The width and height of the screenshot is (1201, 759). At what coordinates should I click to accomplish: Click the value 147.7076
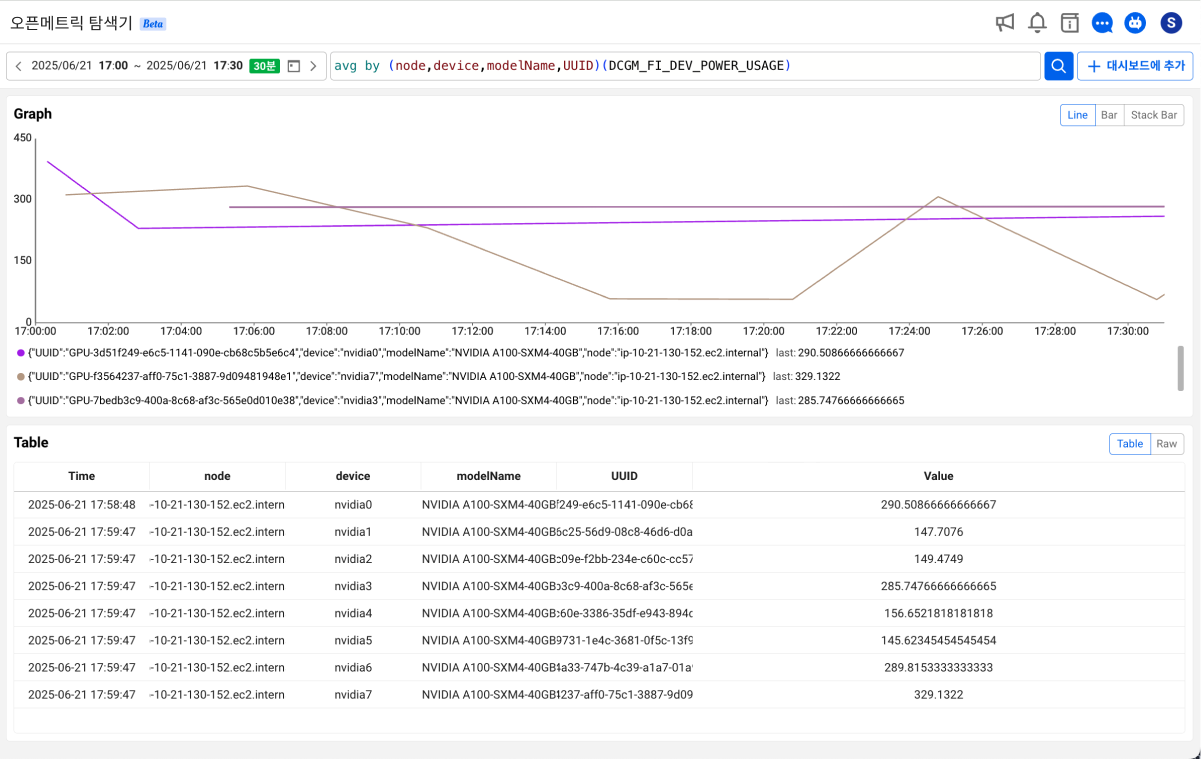pos(939,532)
